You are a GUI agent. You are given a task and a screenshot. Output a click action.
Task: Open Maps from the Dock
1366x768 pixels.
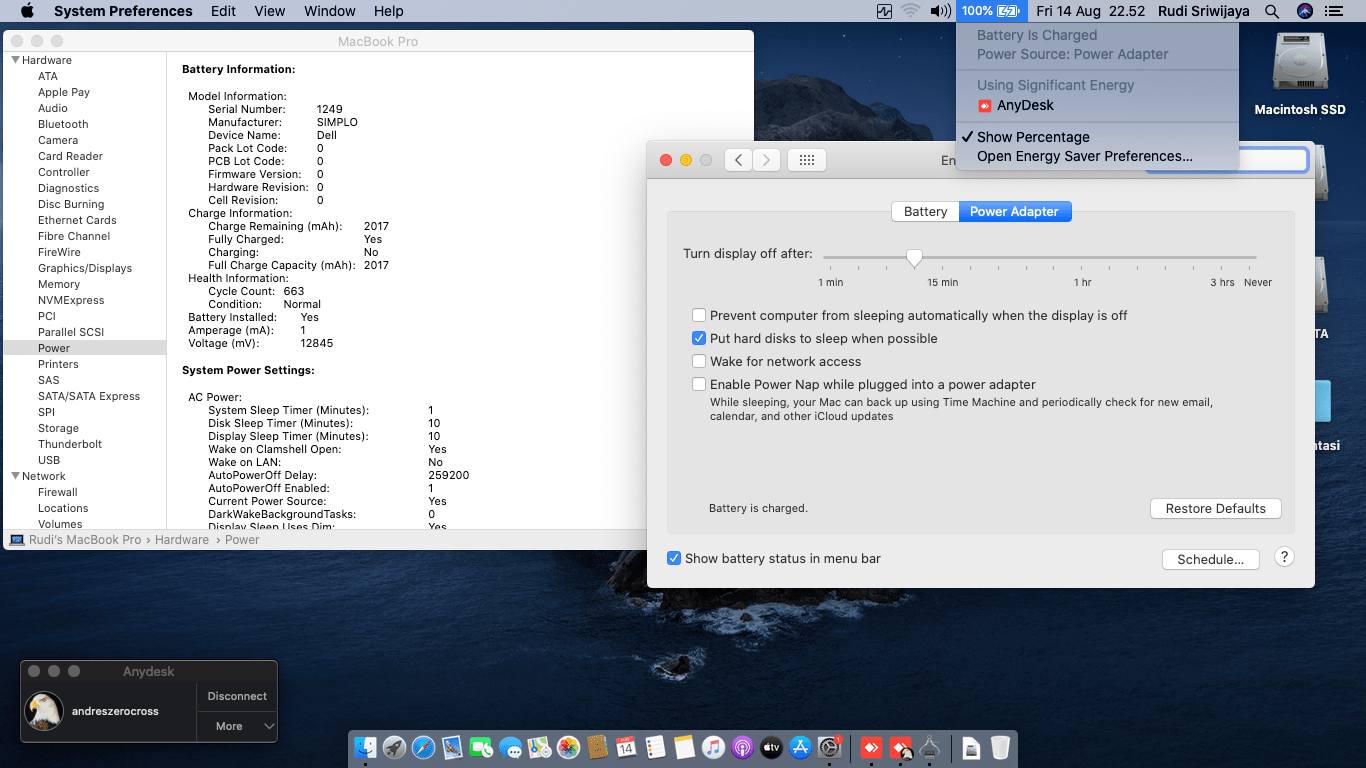coord(539,747)
